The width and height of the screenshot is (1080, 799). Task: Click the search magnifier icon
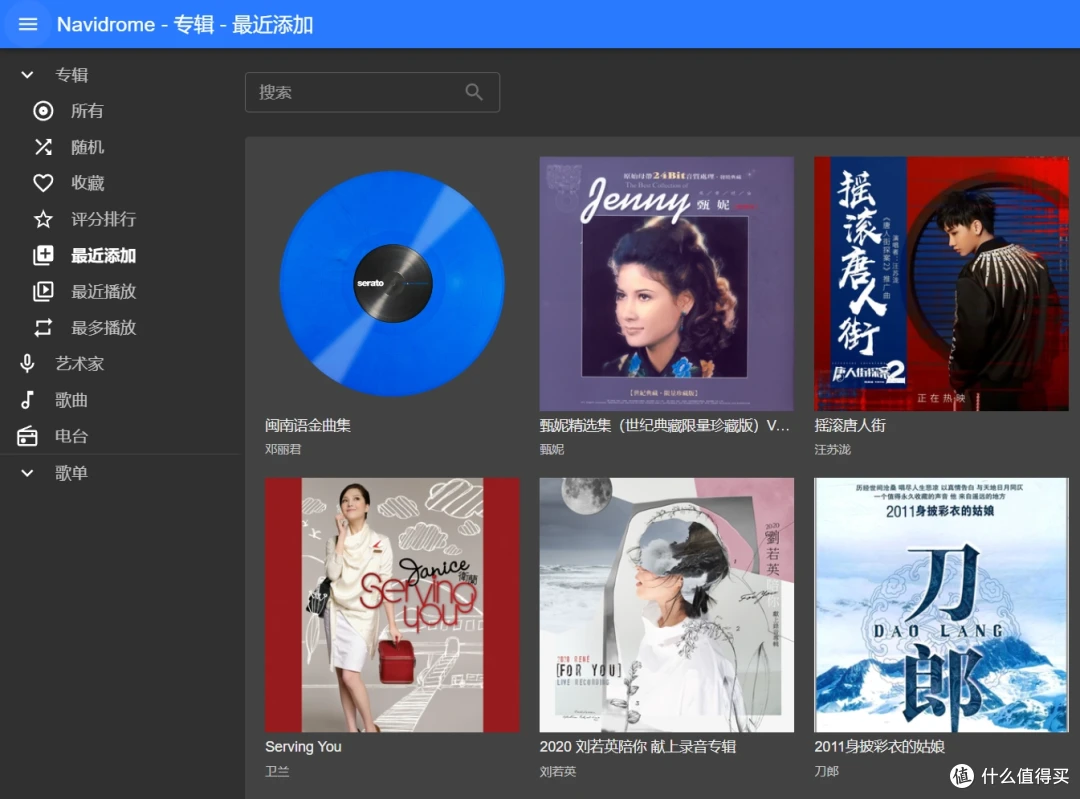(474, 91)
